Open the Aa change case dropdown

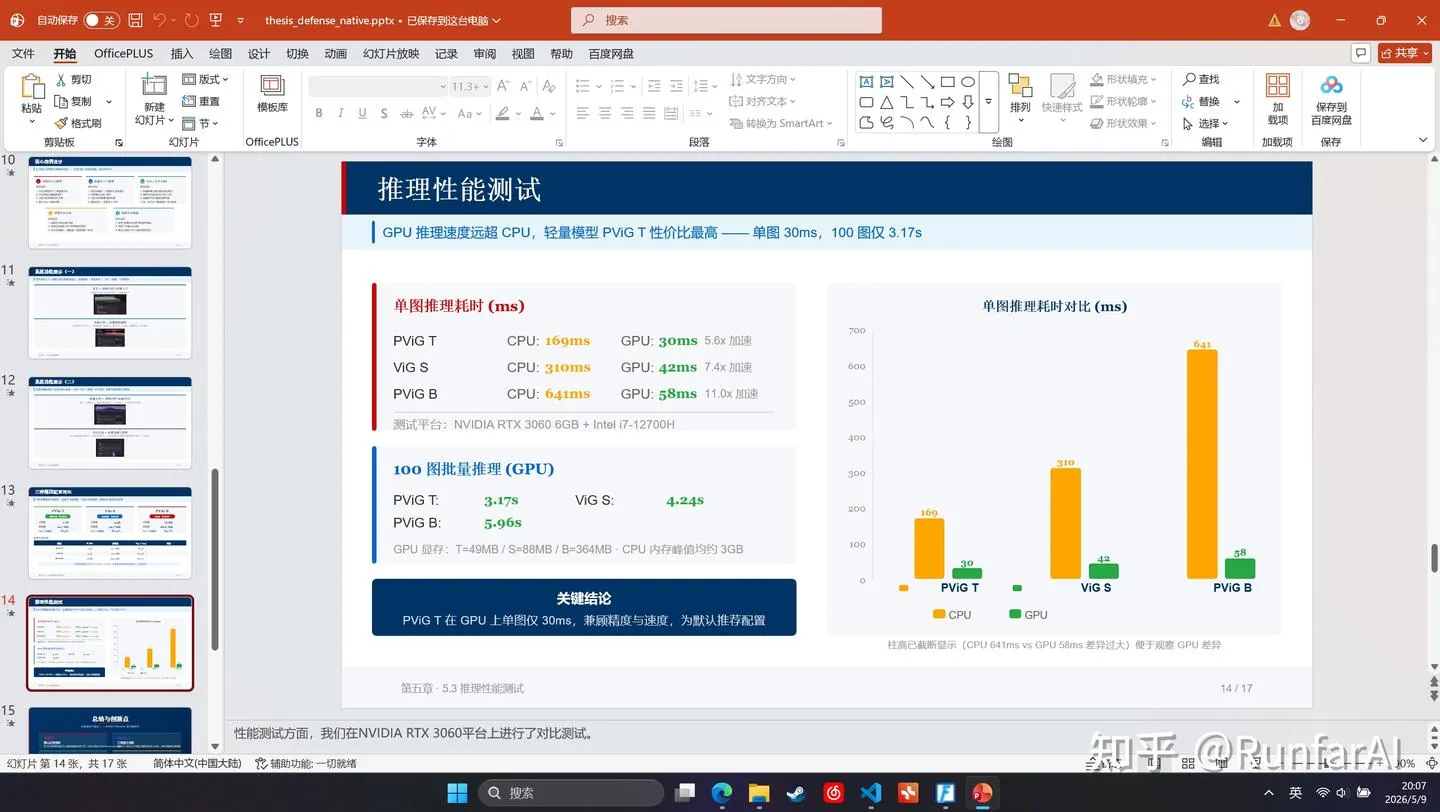[468, 113]
